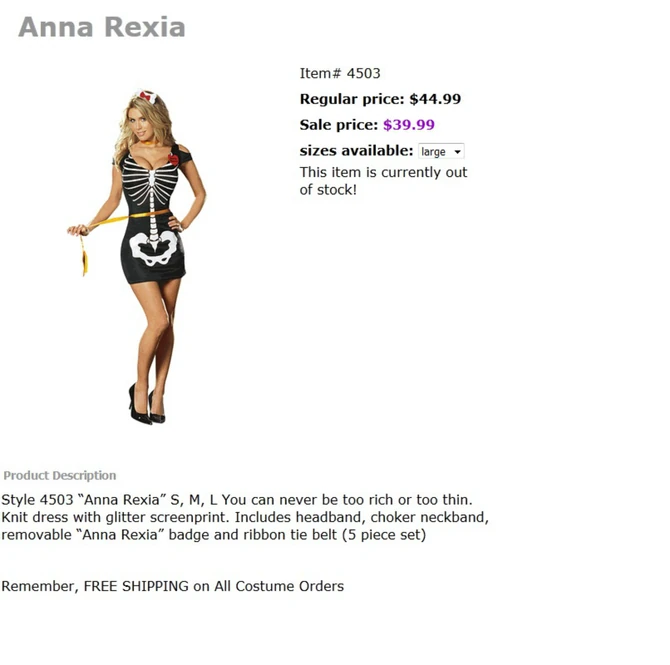The height and width of the screenshot is (665, 670).
Task: Click the arrow on the size selector
Action: click(x=458, y=152)
